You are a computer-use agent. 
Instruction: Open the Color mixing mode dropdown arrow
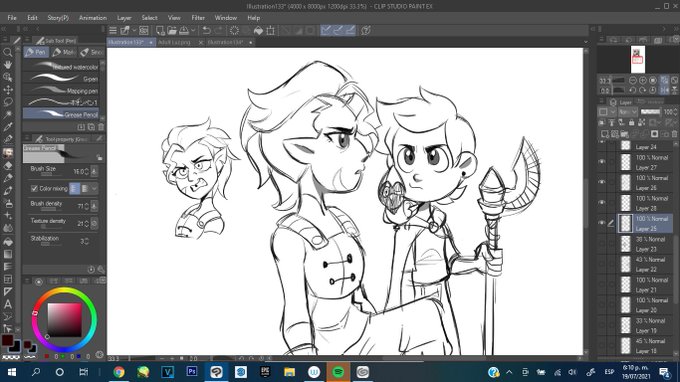94,189
